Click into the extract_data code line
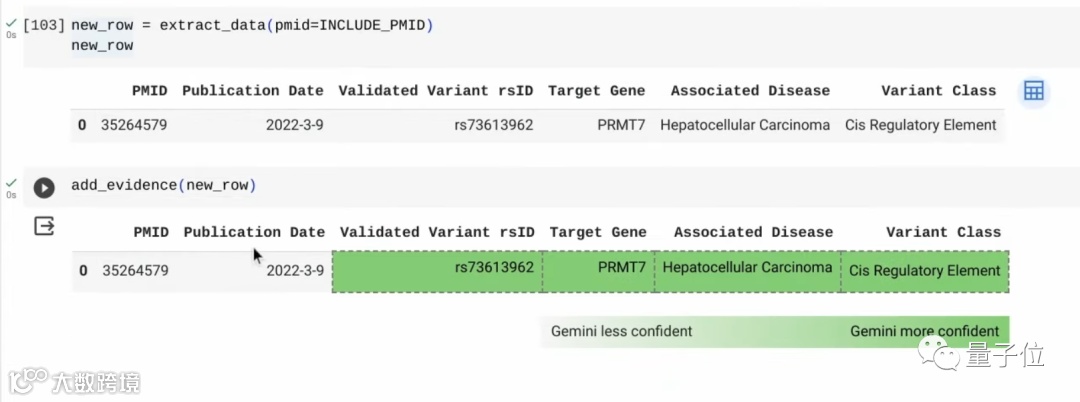 point(252,24)
